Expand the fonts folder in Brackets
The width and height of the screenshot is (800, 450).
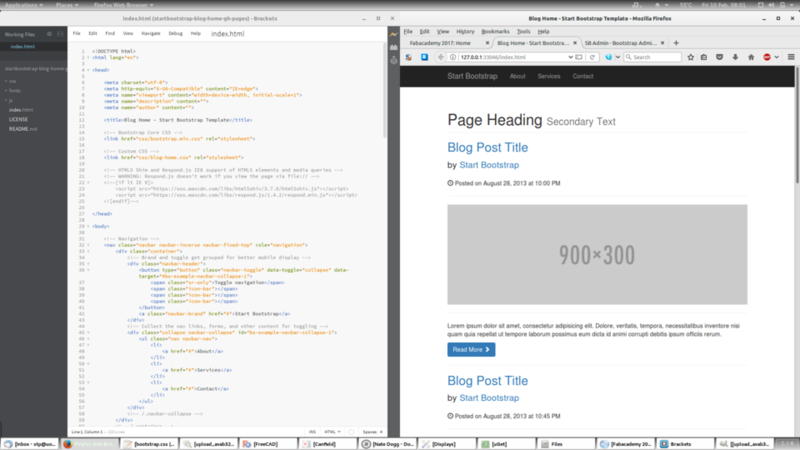tap(6, 91)
